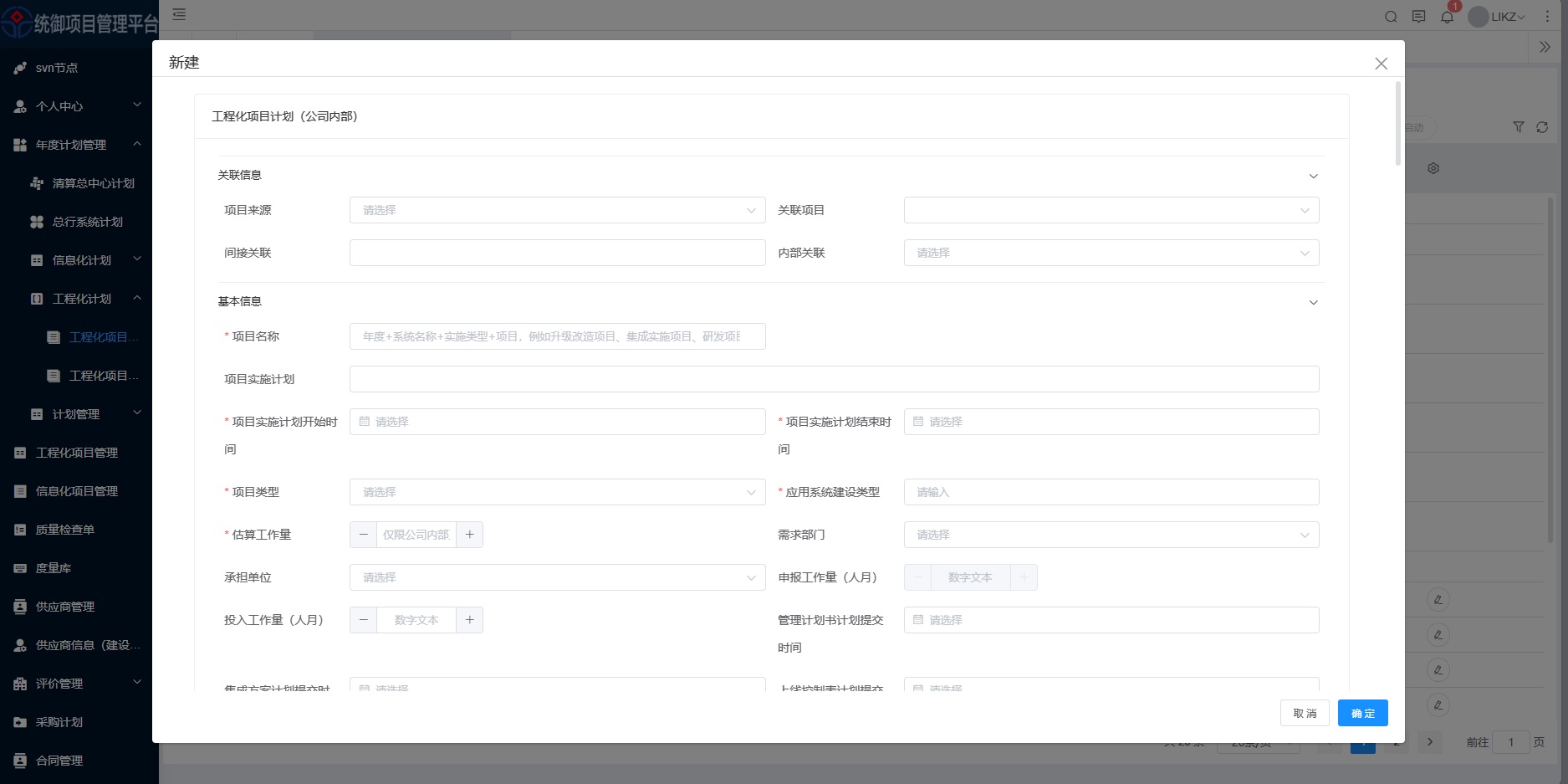
Task: Click the 应用系统建设类型 input field
Action: pyautogui.click(x=1111, y=492)
